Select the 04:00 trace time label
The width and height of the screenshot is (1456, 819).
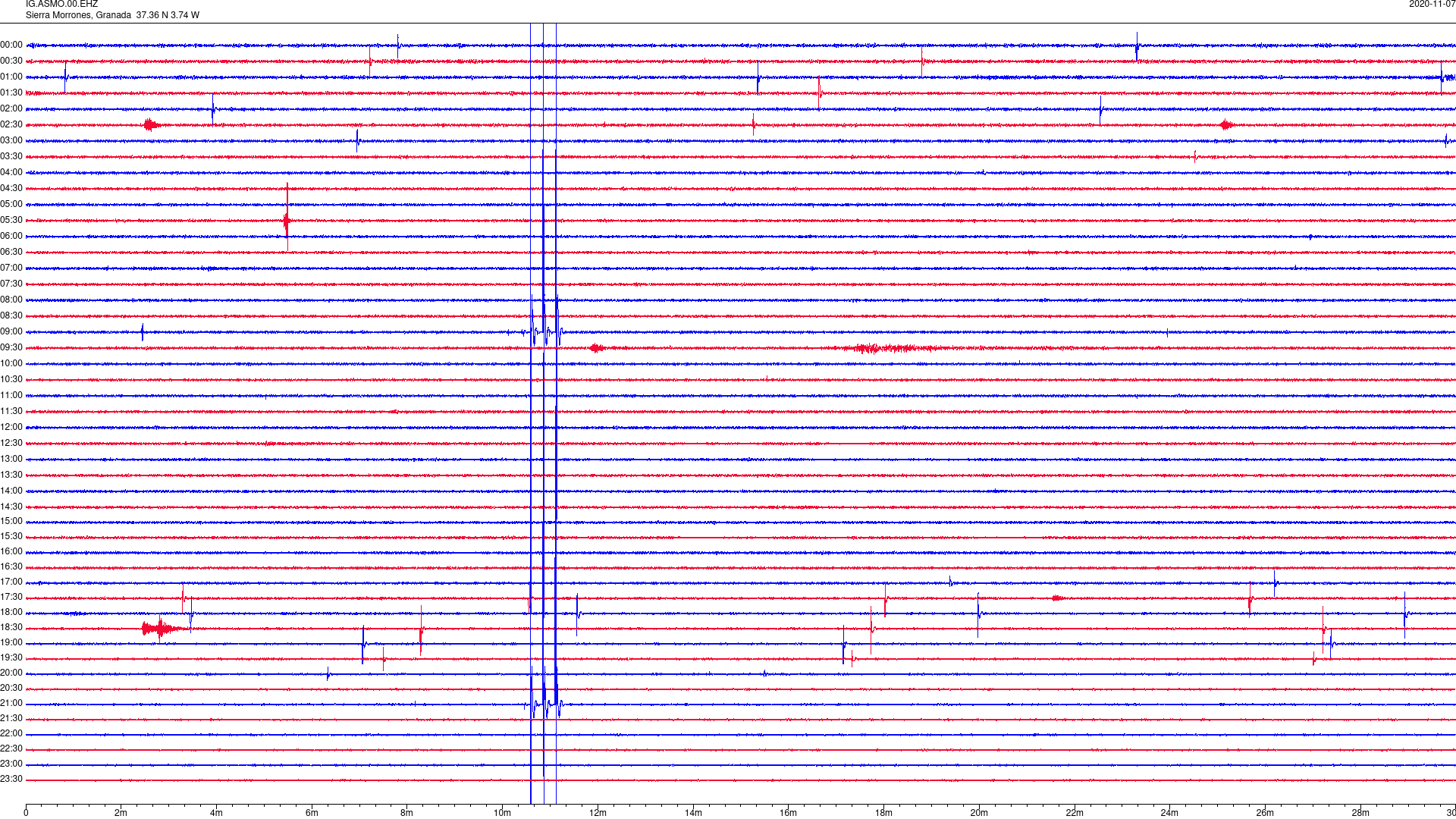click(11, 173)
